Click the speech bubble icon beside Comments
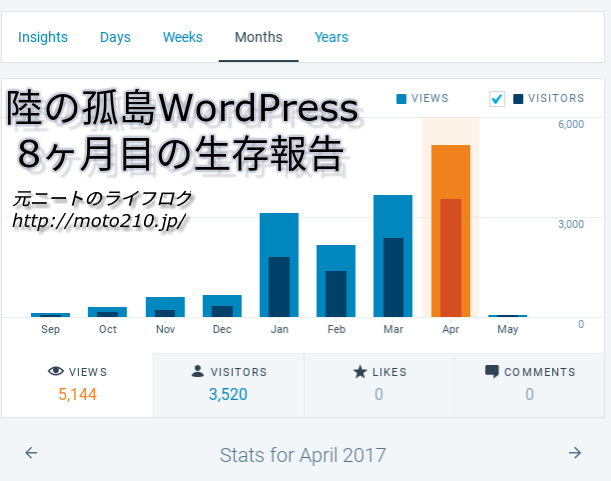 [x=492, y=371]
